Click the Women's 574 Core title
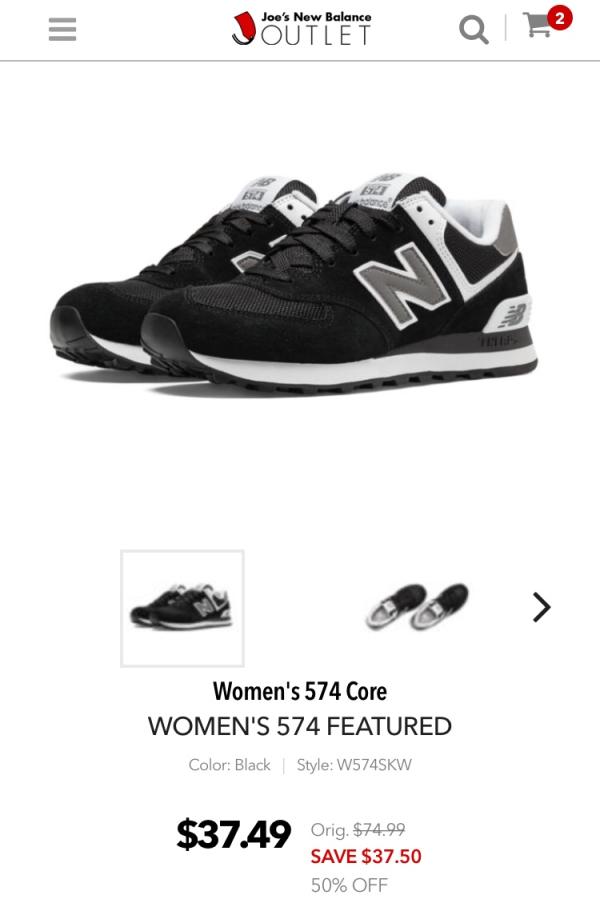Image resolution: width=600 pixels, height=898 pixels. pyautogui.click(x=300, y=691)
